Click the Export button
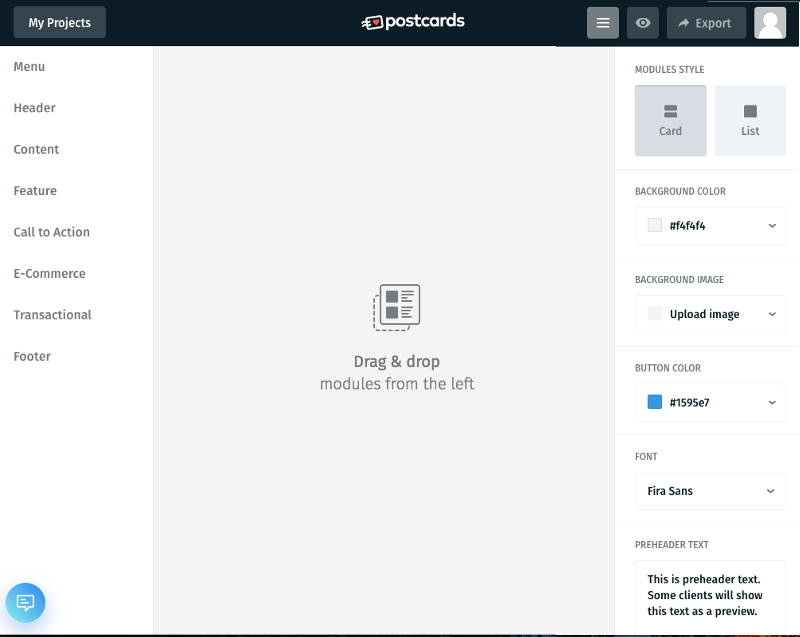 705,23
